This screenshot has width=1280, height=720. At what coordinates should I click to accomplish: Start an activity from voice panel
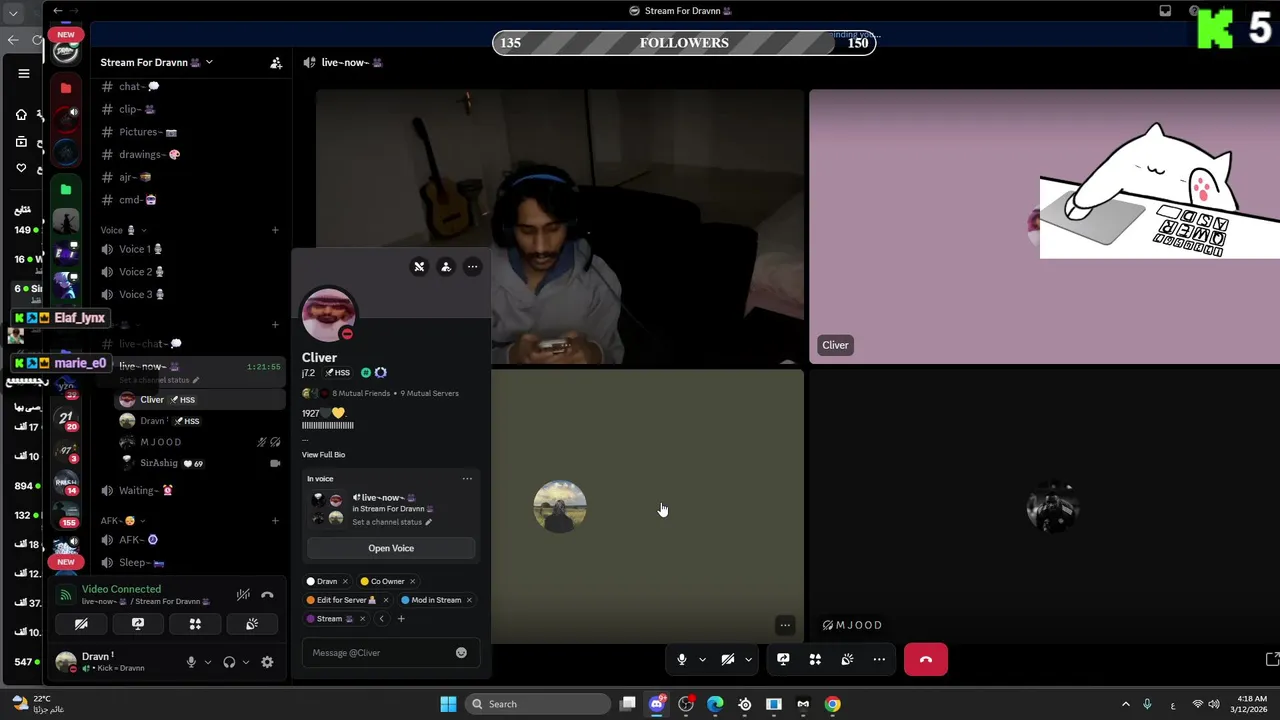tap(195, 624)
